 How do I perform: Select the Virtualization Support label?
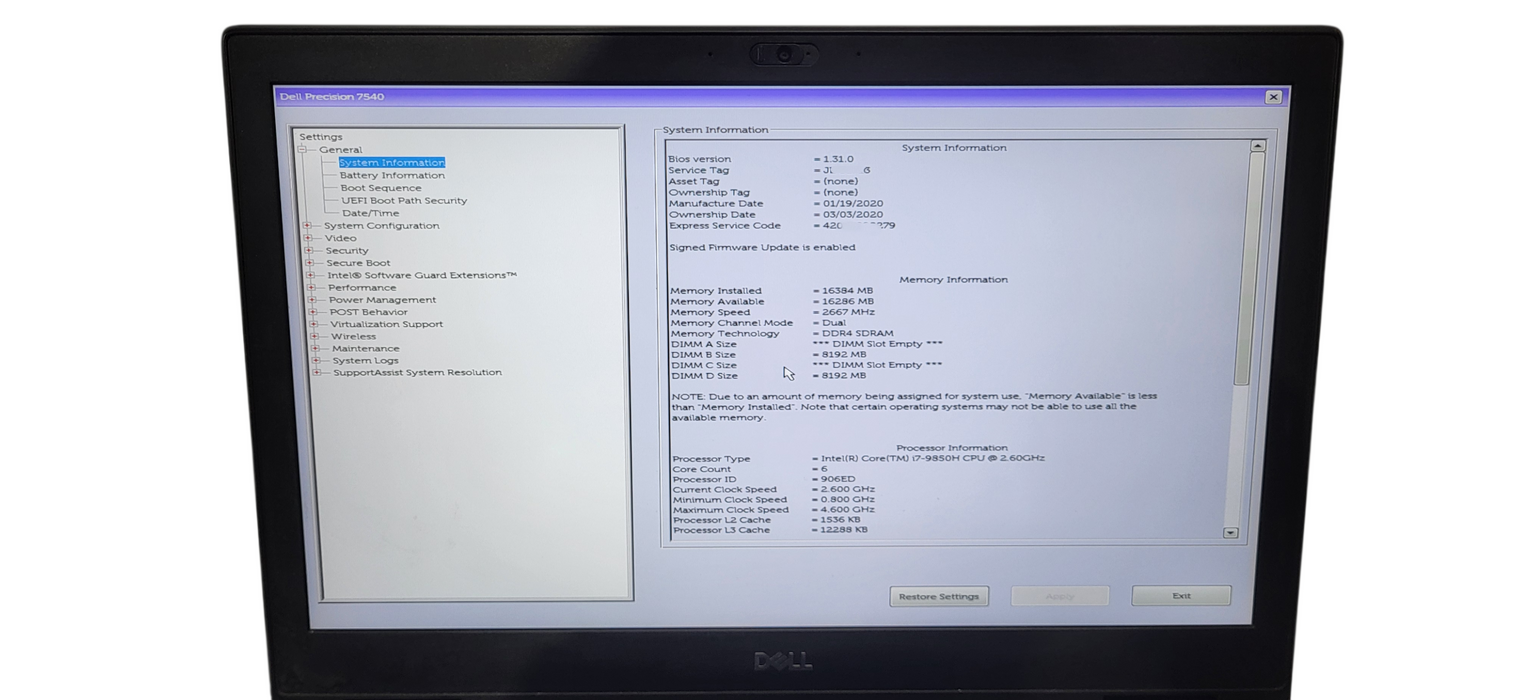point(387,324)
